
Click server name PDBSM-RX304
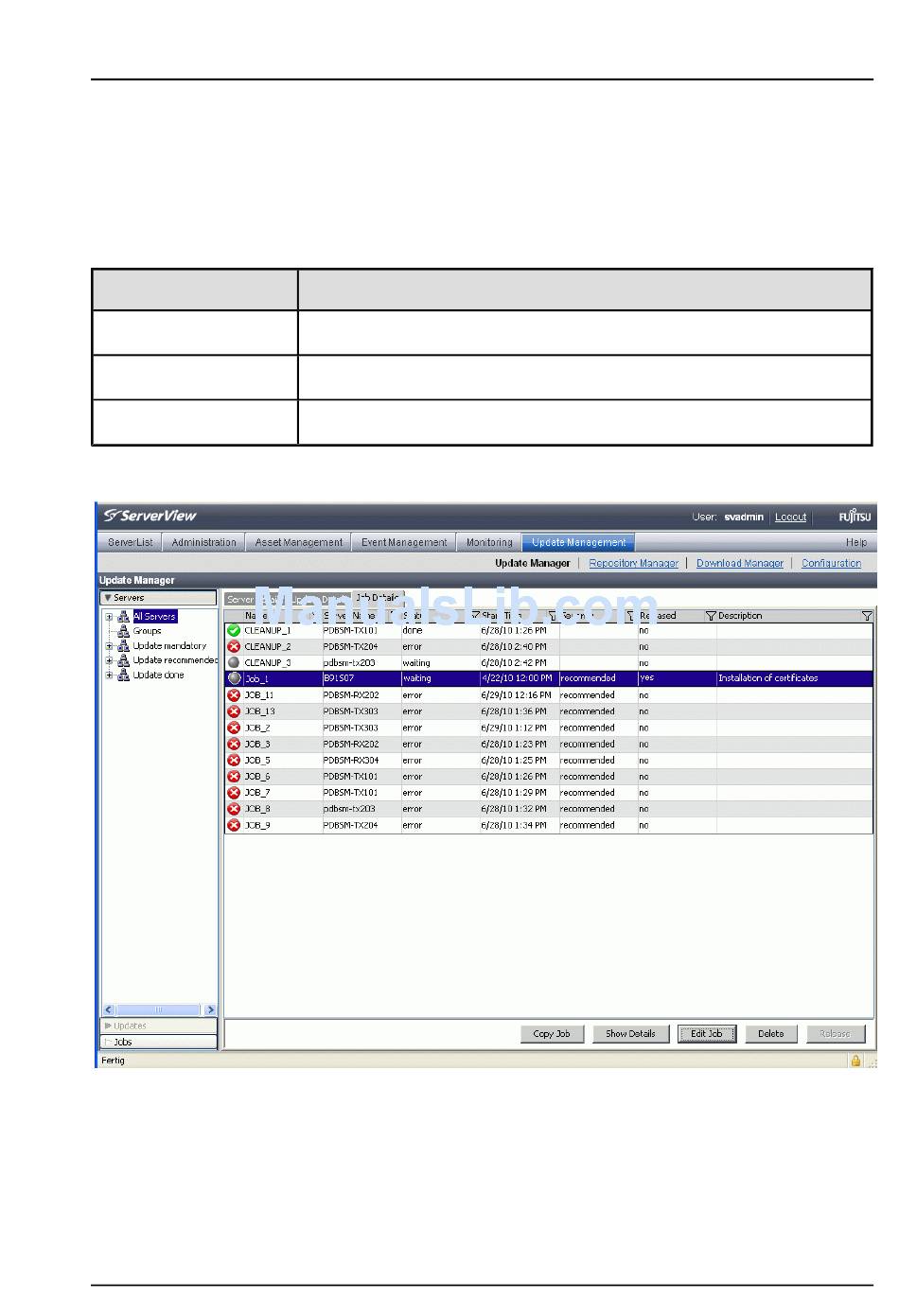[x=351, y=760]
